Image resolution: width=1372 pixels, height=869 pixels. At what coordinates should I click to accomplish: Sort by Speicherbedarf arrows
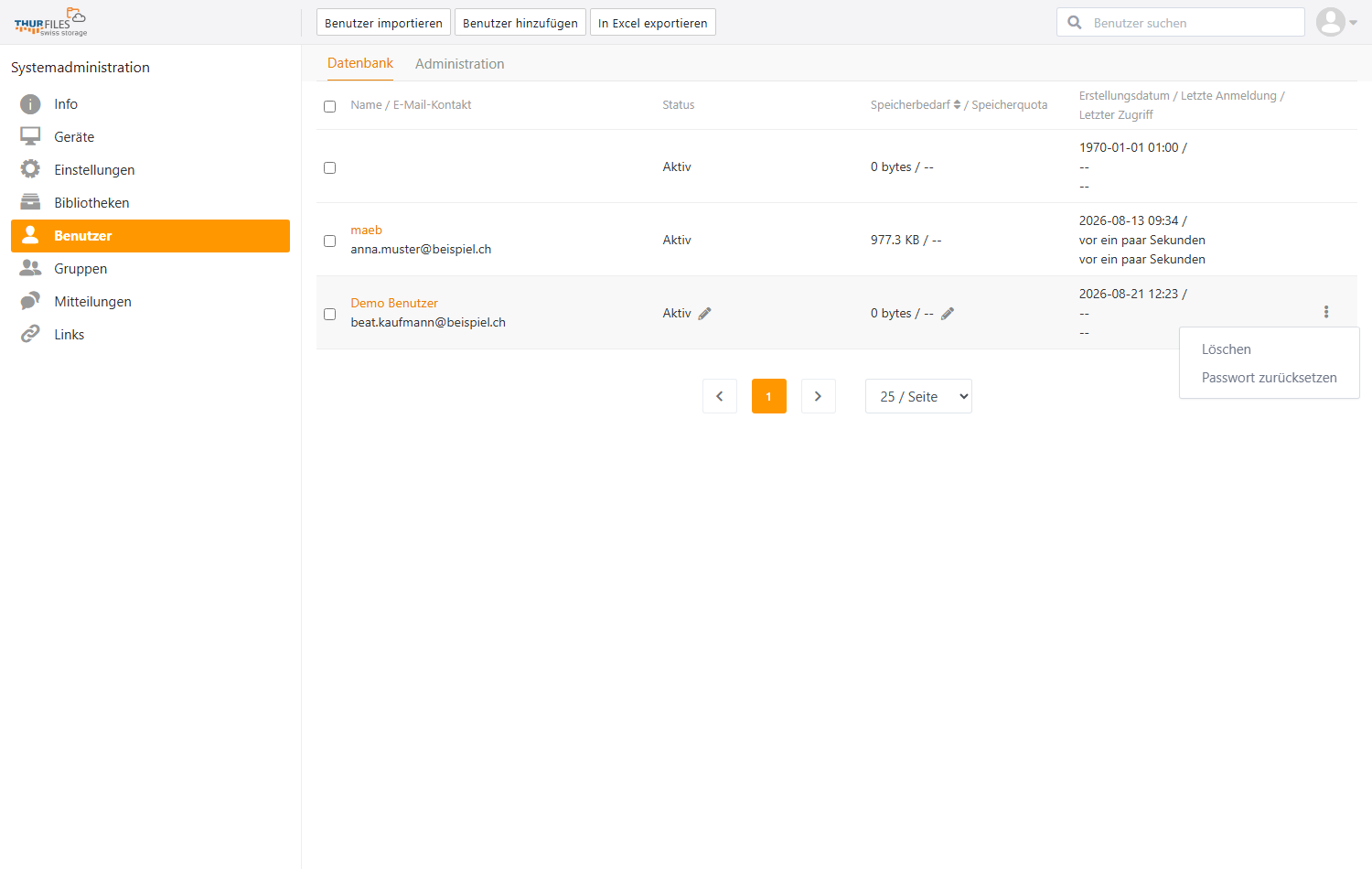pyautogui.click(x=957, y=105)
